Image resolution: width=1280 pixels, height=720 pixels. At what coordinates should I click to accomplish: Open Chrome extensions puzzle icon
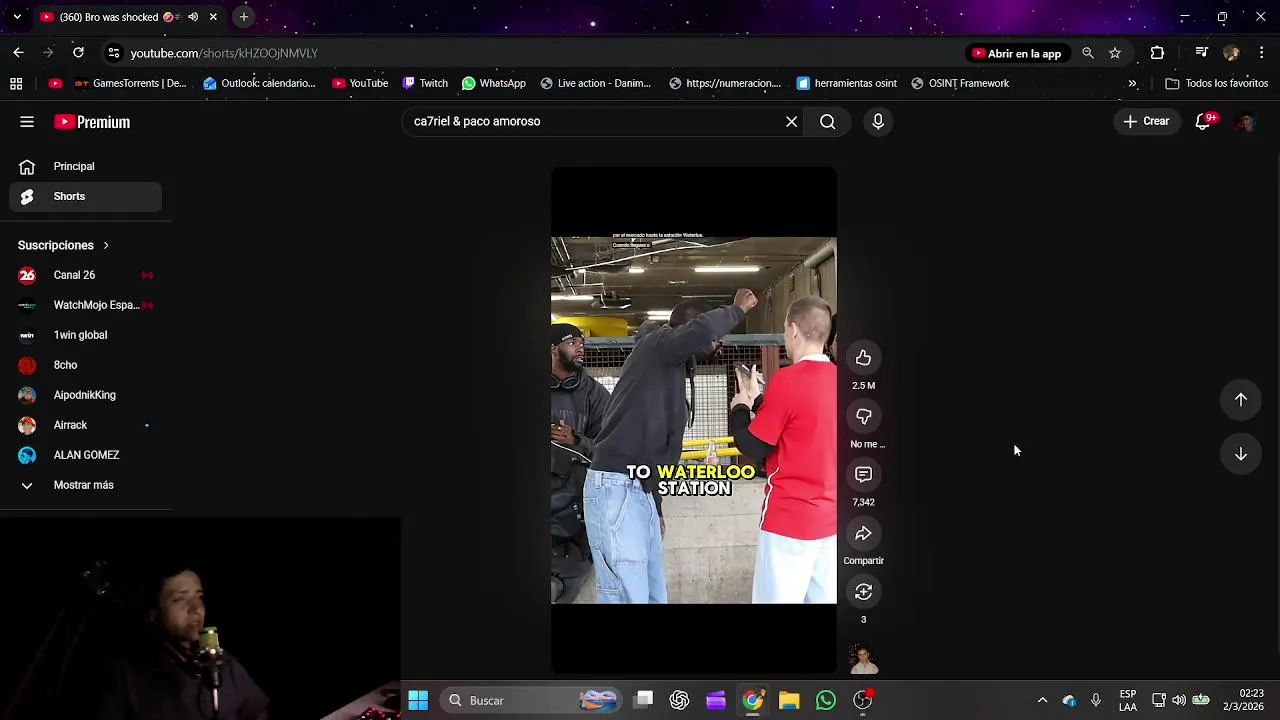pyautogui.click(x=1157, y=53)
